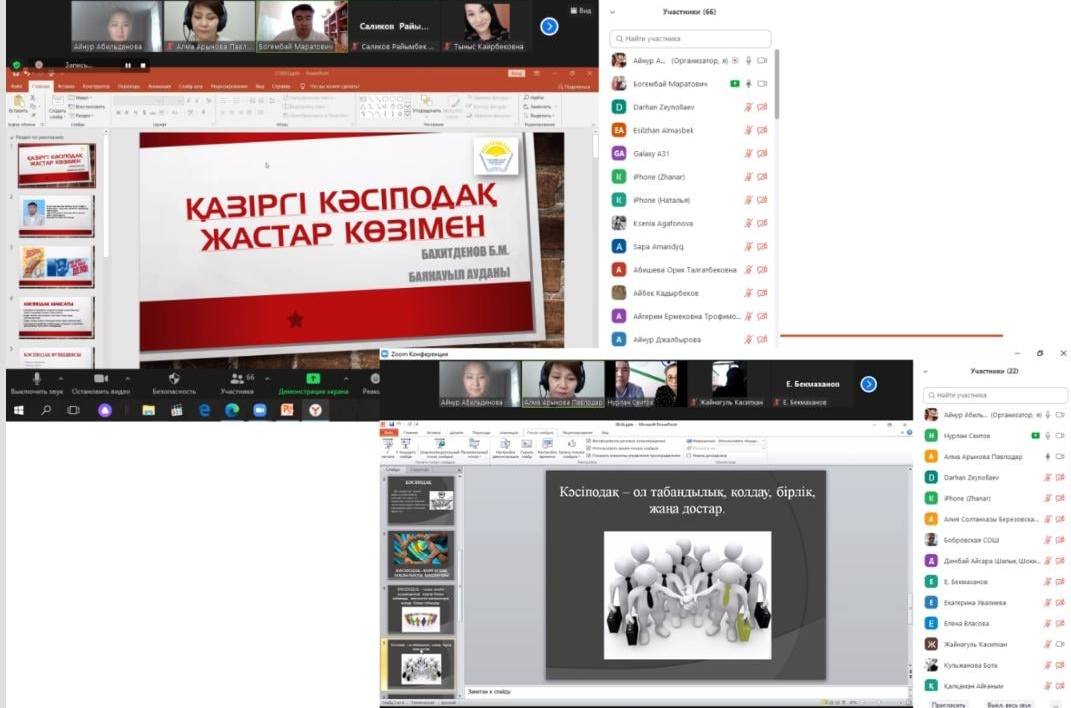Toggle microphone icon in Богембай Маратович row
Screen dimensions: 1071x708
coord(749,84)
